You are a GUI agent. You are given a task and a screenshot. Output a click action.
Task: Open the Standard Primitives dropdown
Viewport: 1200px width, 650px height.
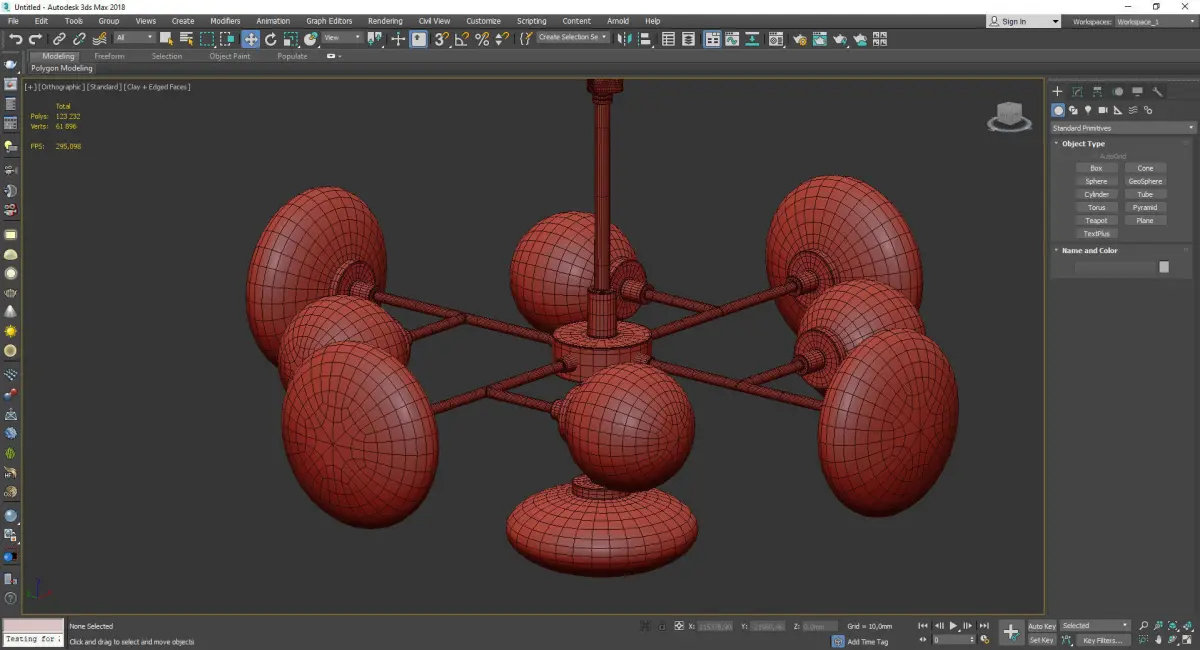coord(1122,128)
